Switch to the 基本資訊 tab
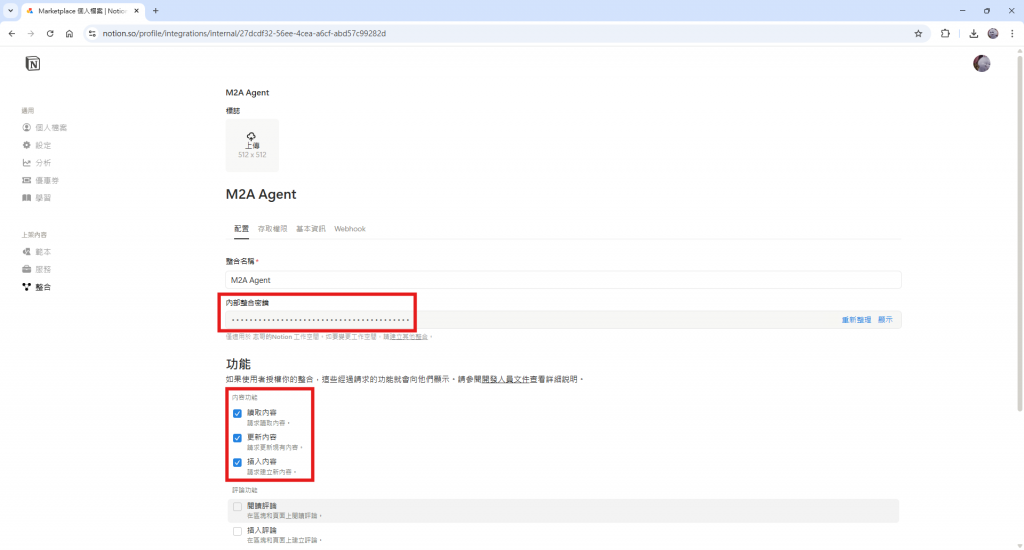The image size is (1024, 550). [310, 229]
